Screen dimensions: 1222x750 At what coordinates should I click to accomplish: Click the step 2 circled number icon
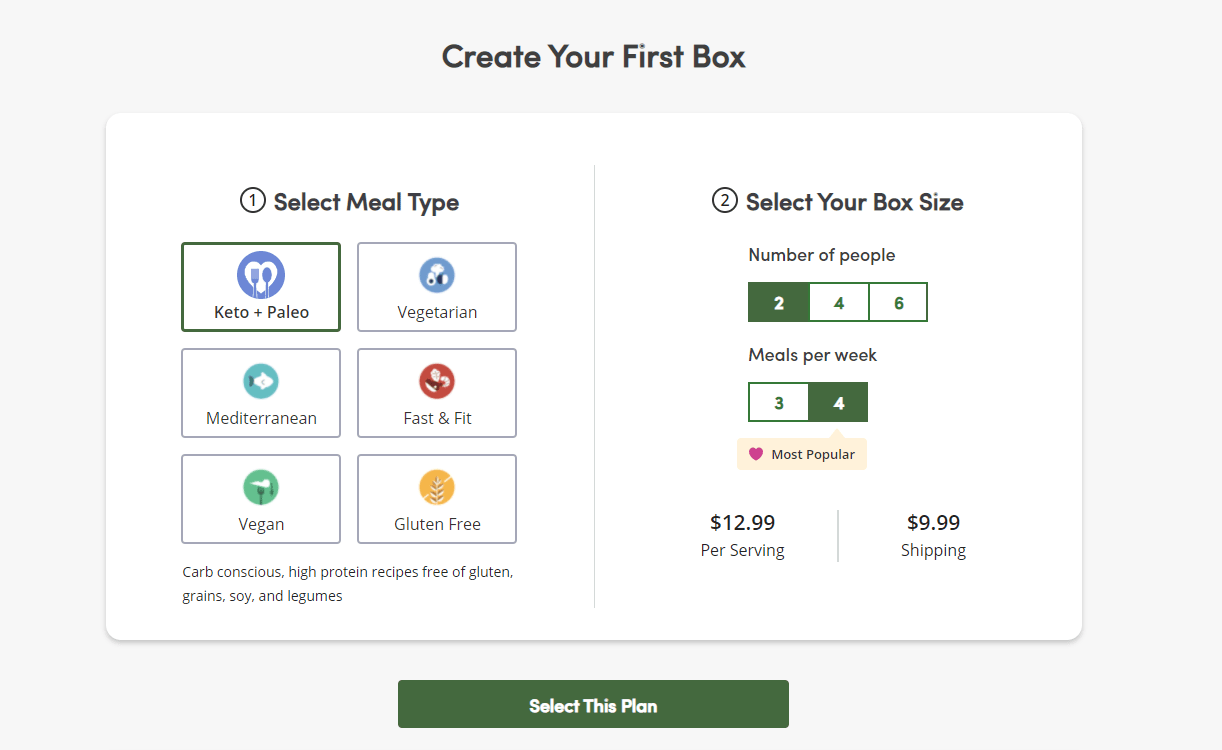725,201
